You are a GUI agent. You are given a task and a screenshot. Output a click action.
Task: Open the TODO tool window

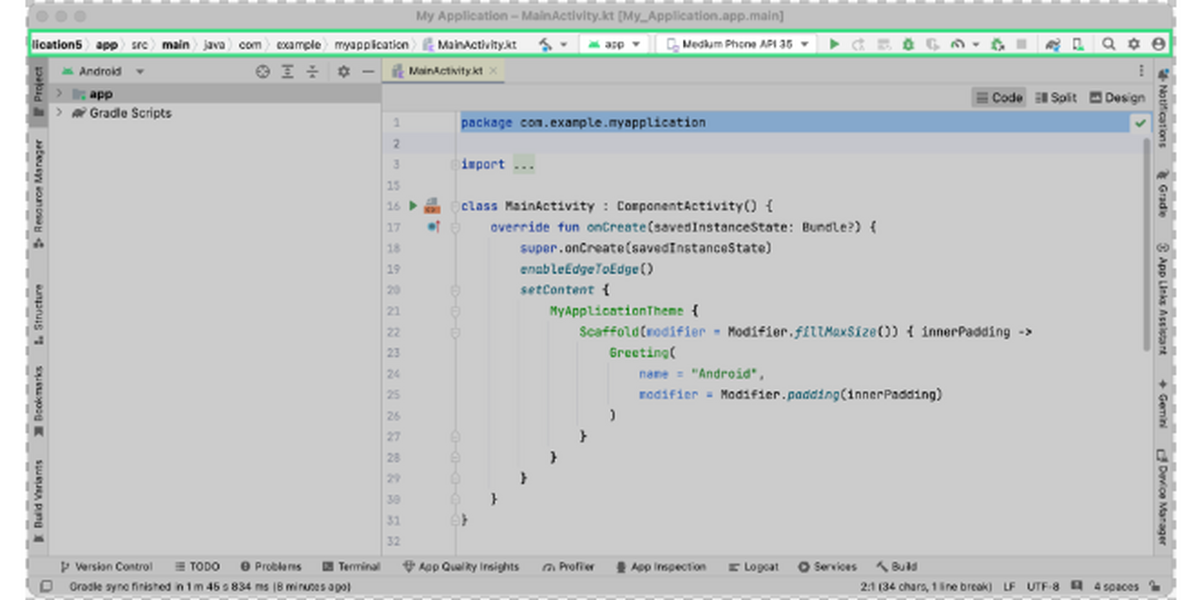coord(197,567)
